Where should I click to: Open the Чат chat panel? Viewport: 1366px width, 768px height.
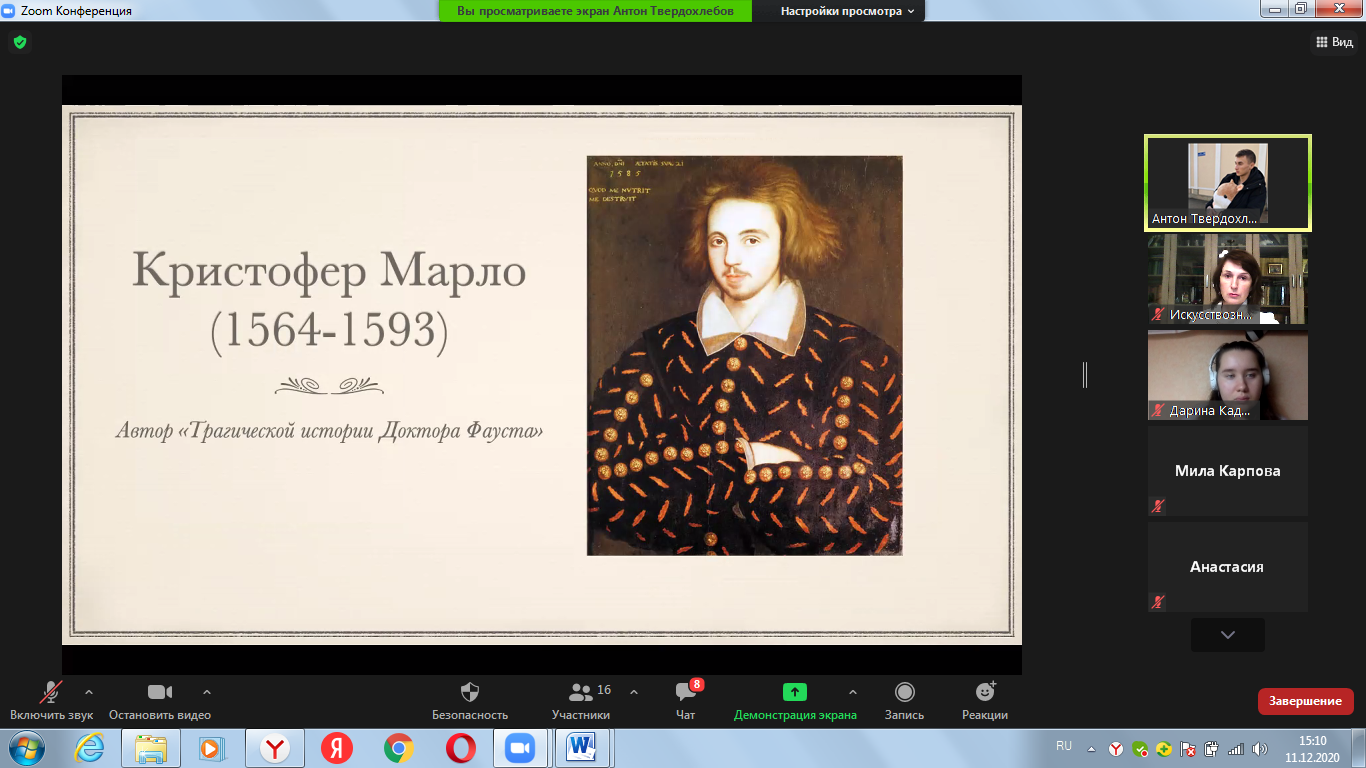coord(685,700)
